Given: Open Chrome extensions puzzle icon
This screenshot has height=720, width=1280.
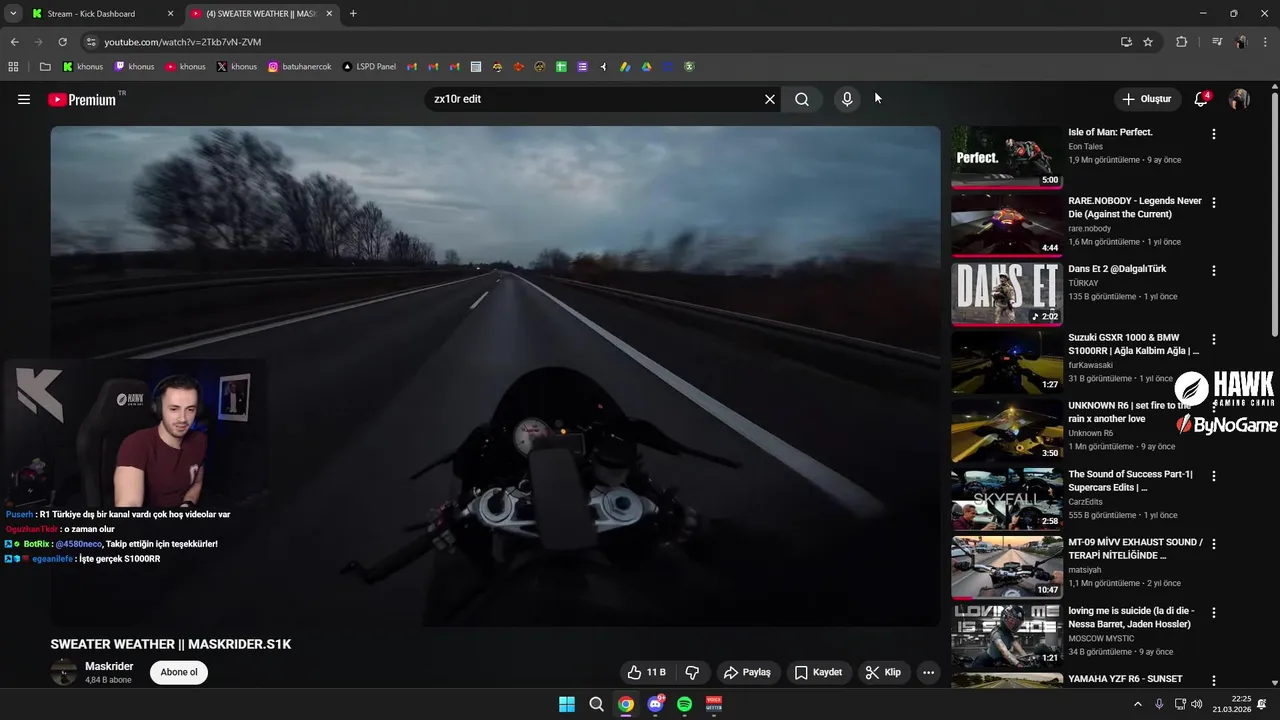Looking at the screenshot, I should point(1181,42).
